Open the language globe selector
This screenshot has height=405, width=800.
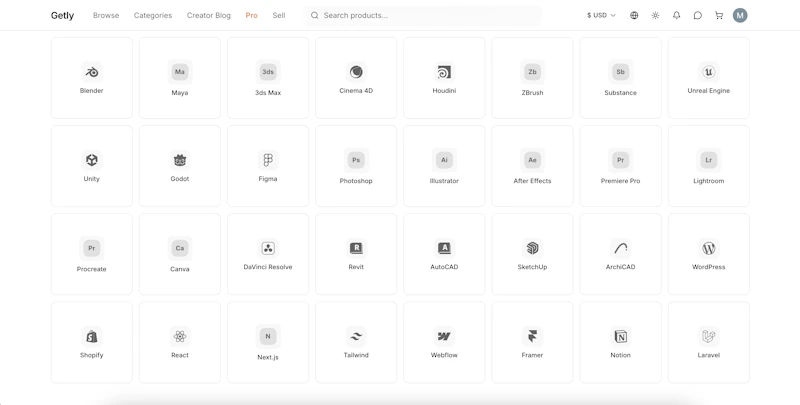pyautogui.click(x=634, y=15)
